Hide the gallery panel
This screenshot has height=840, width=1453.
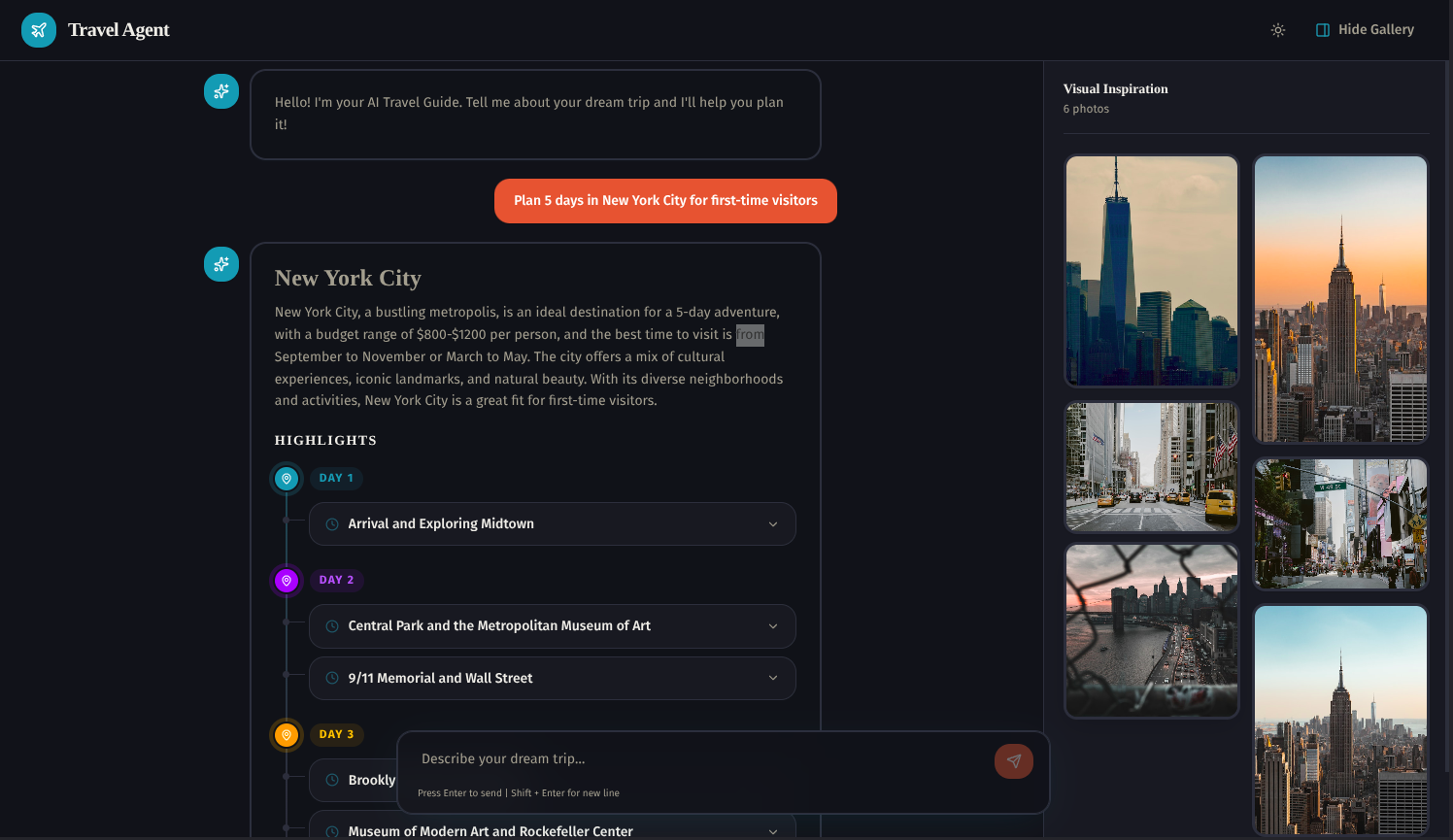point(1365,30)
